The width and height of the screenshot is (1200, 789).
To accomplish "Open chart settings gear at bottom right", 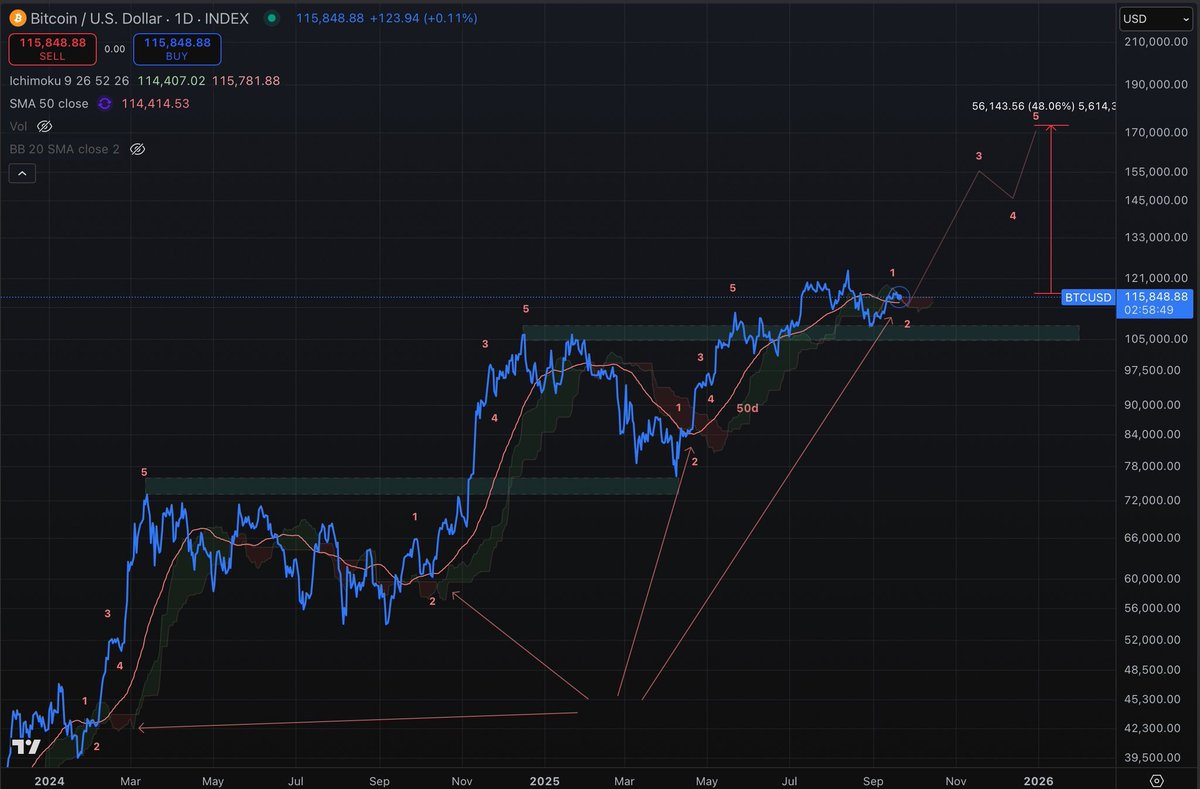I will (1157, 780).
